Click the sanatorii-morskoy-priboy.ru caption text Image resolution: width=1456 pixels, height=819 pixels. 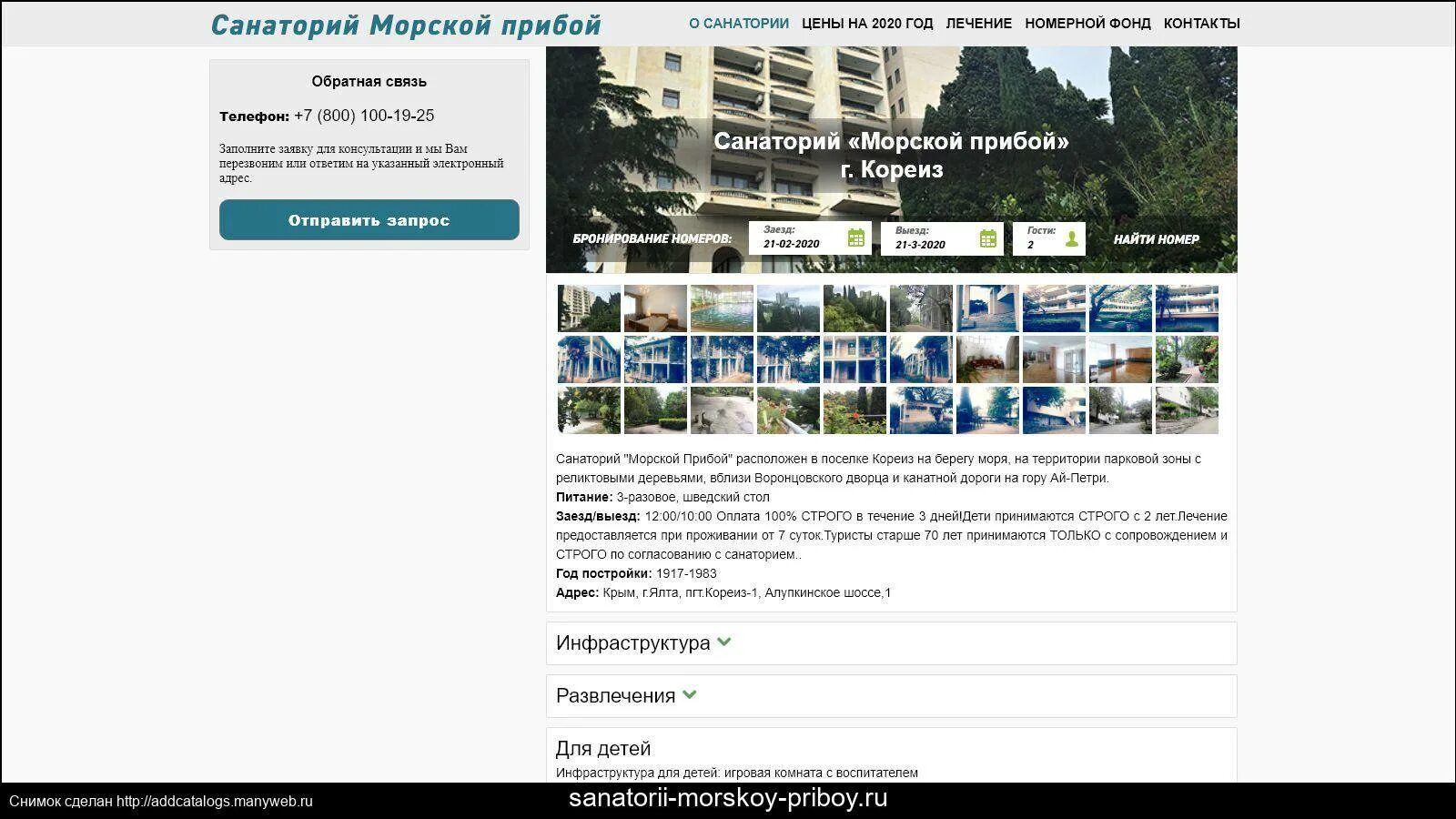728,798
